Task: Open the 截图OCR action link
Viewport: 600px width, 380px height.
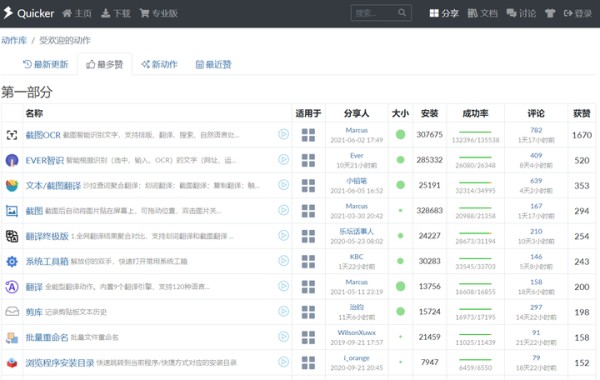Action: click(x=43, y=135)
